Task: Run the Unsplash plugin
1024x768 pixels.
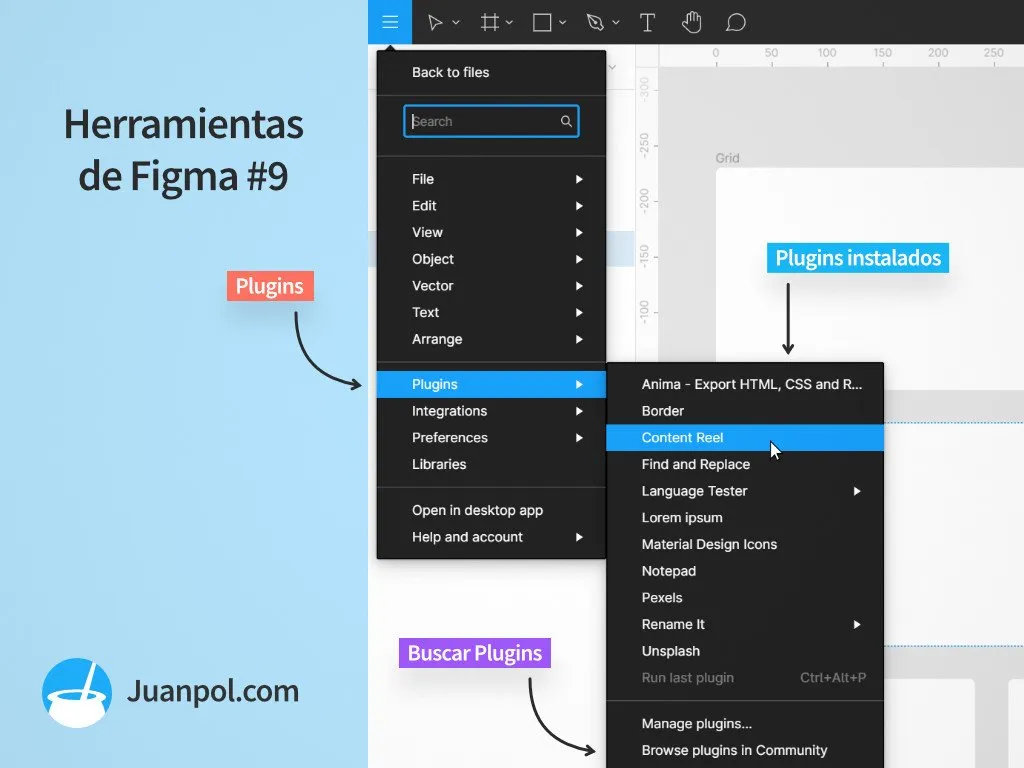Action: (745, 652)
